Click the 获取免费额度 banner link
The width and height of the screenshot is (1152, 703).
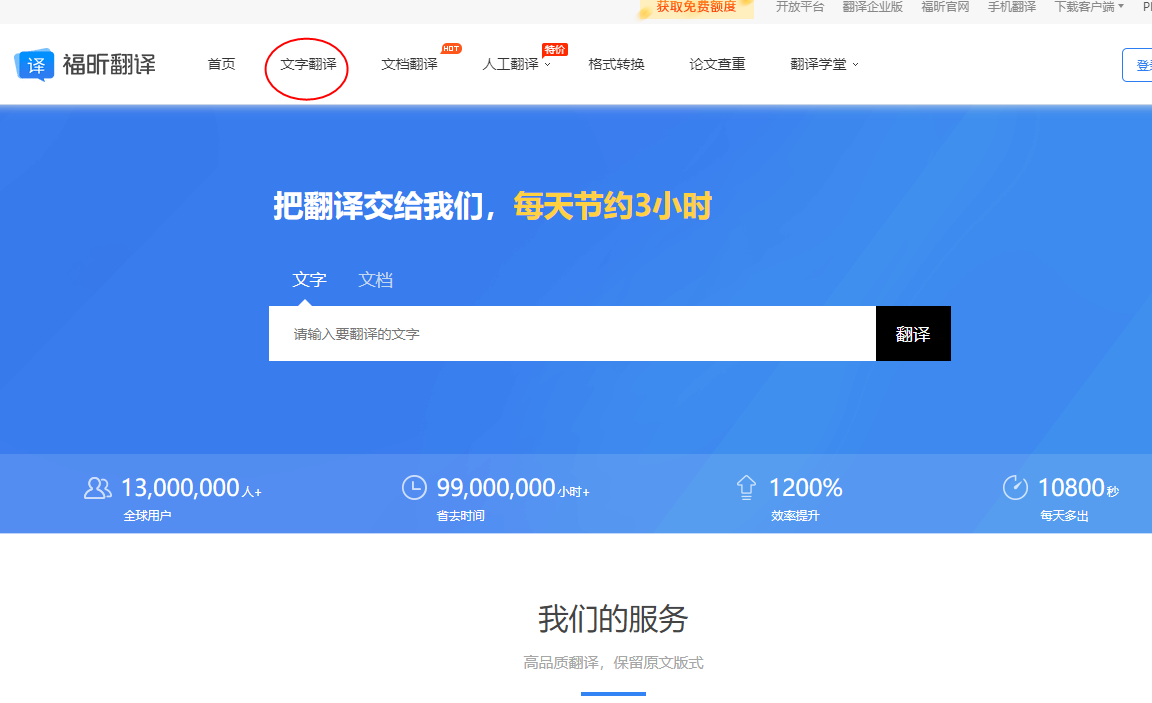coord(696,7)
